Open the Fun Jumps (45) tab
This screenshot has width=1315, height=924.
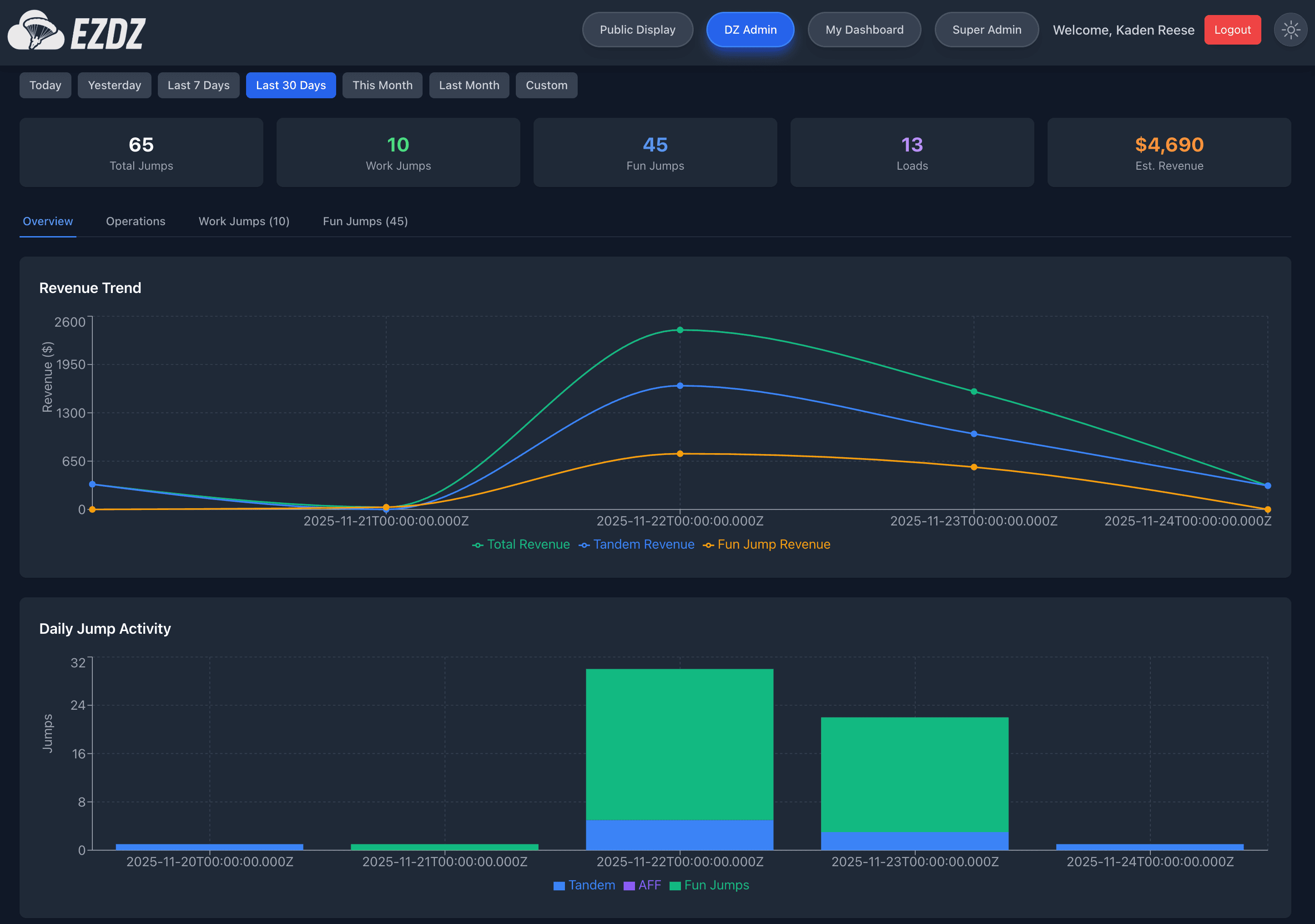(x=365, y=221)
